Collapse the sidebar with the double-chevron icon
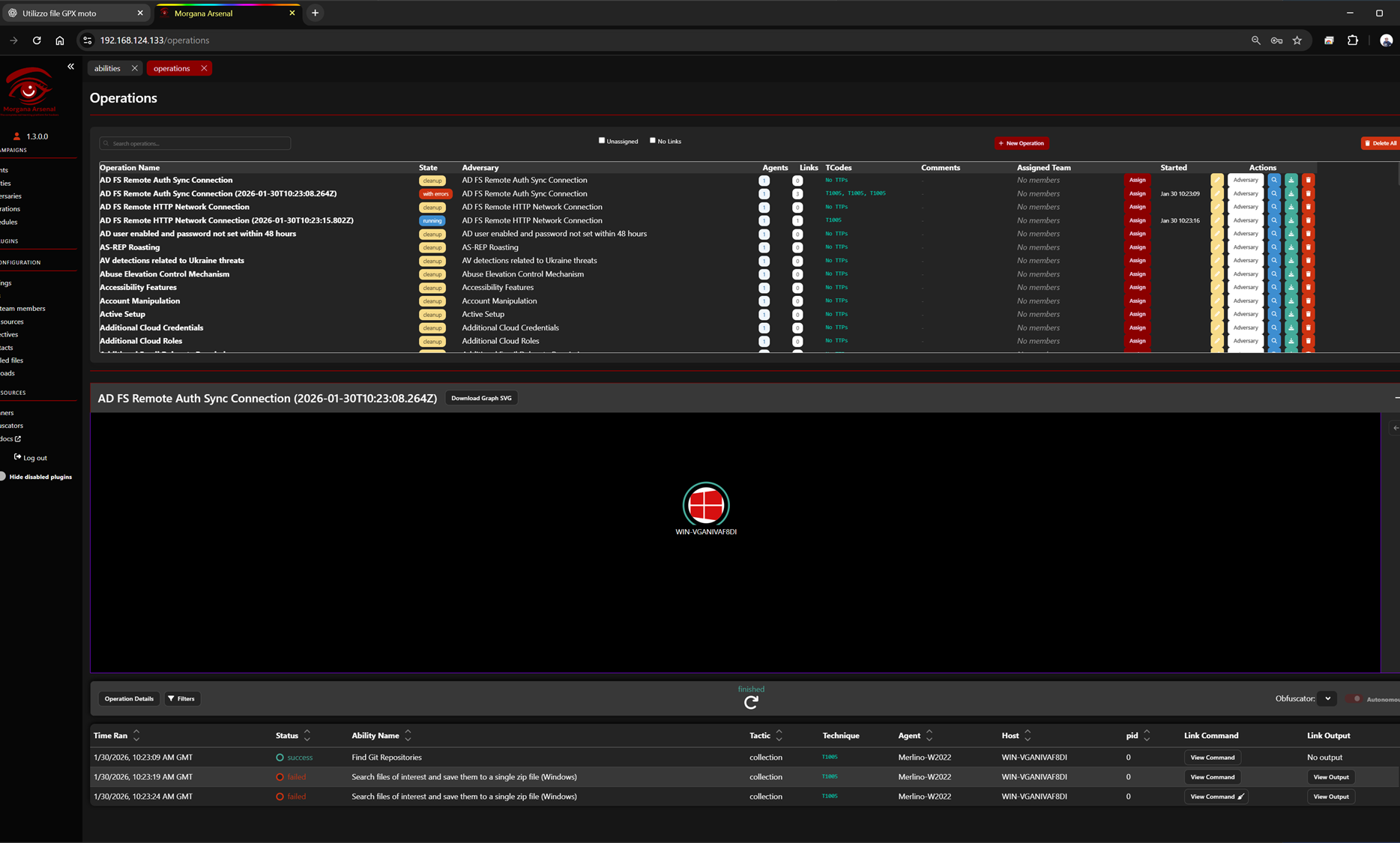Screen dimensions: 1400x843 coord(70,67)
